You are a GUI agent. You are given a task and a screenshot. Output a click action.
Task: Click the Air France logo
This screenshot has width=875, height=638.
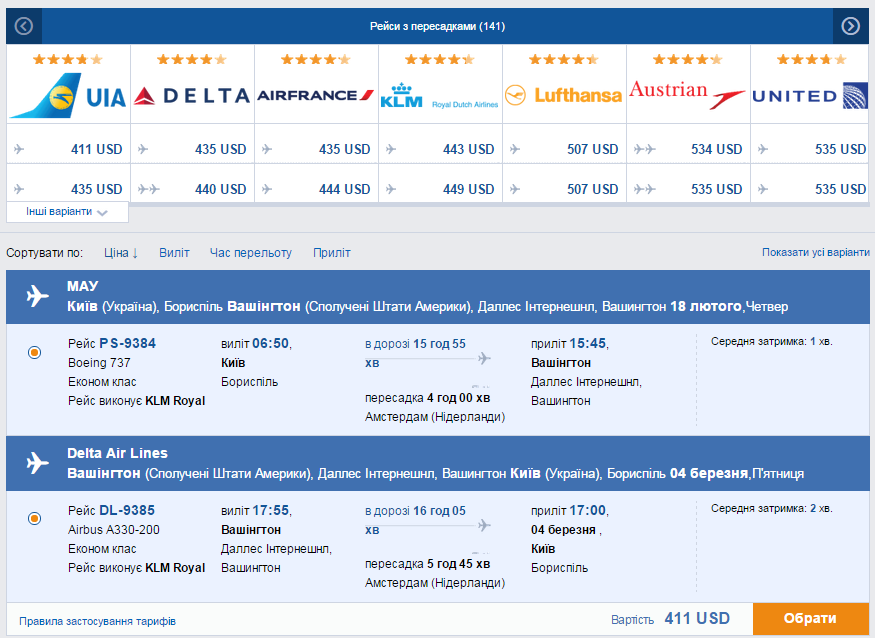pos(316,95)
